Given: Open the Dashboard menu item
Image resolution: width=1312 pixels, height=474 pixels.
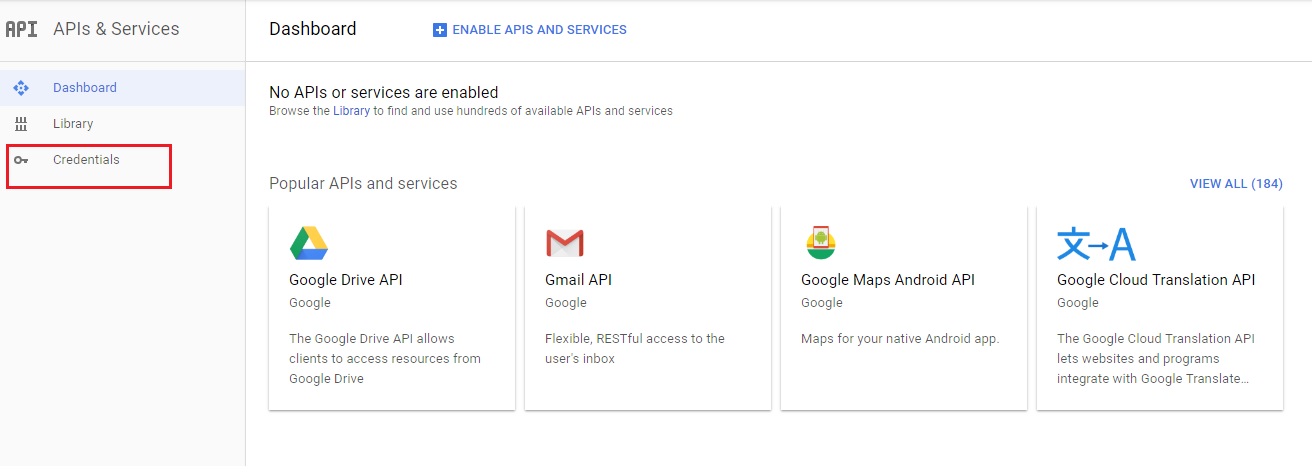Looking at the screenshot, I should coord(122,88).
